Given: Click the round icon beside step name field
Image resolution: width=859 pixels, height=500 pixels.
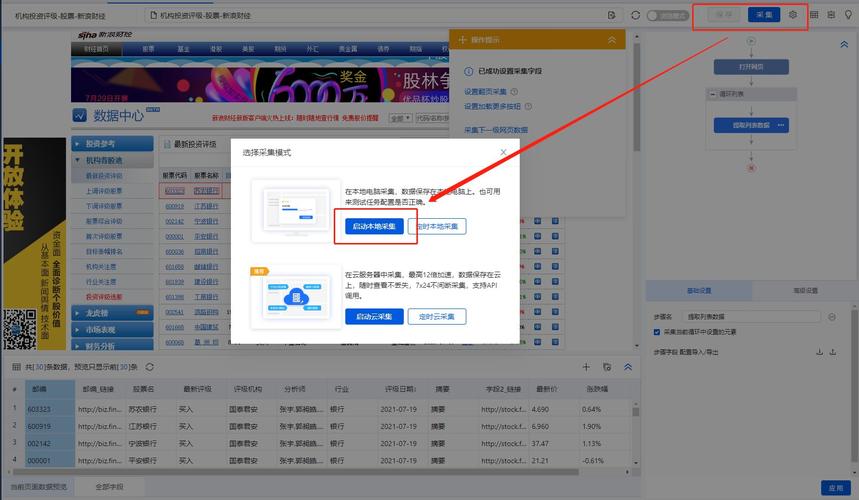Looking at the screenshot, I should (x=832, y=317).
